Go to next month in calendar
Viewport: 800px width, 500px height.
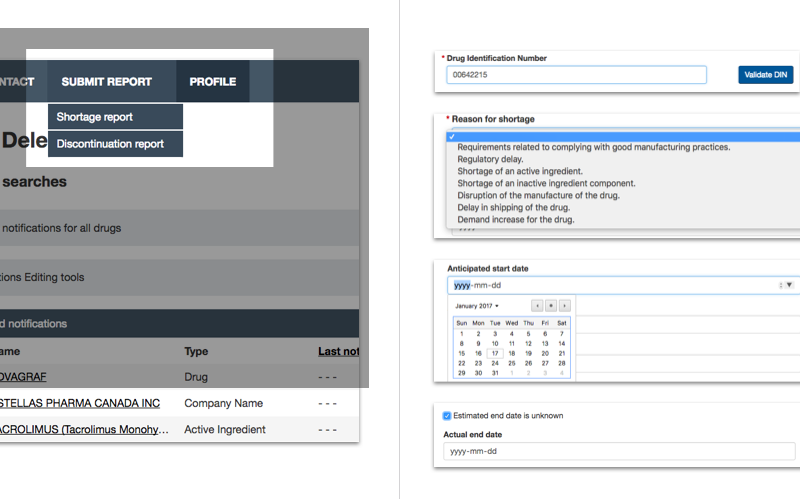click(565, 305)
